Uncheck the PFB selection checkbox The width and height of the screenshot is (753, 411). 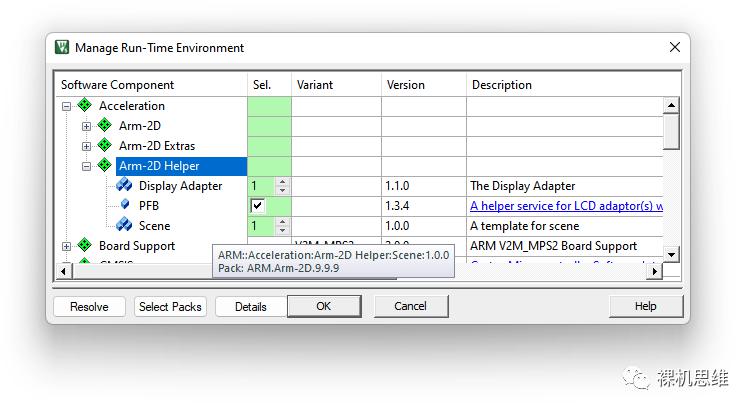[258, 206]
